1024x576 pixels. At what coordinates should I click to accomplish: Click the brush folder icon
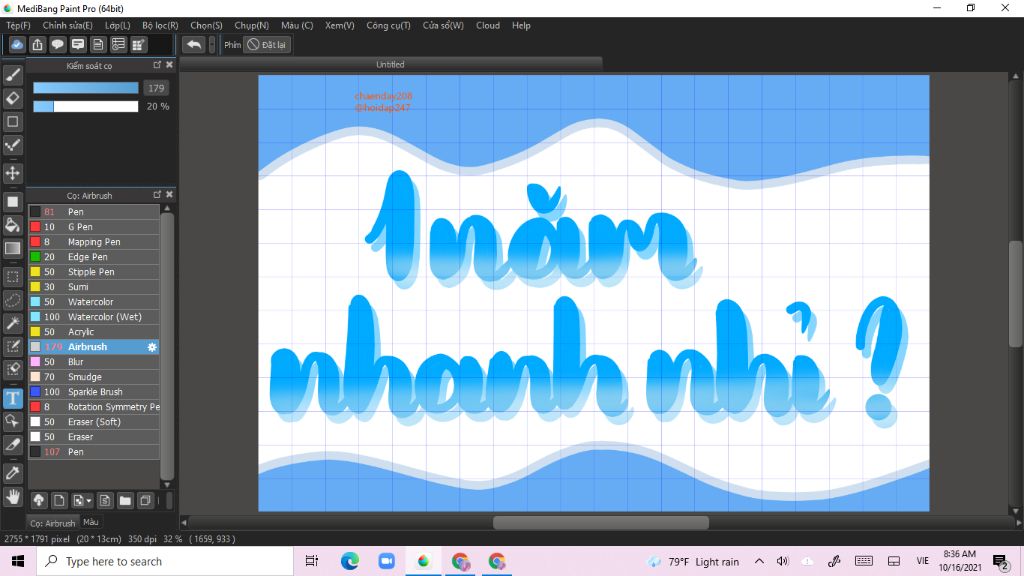click(125, 501)
